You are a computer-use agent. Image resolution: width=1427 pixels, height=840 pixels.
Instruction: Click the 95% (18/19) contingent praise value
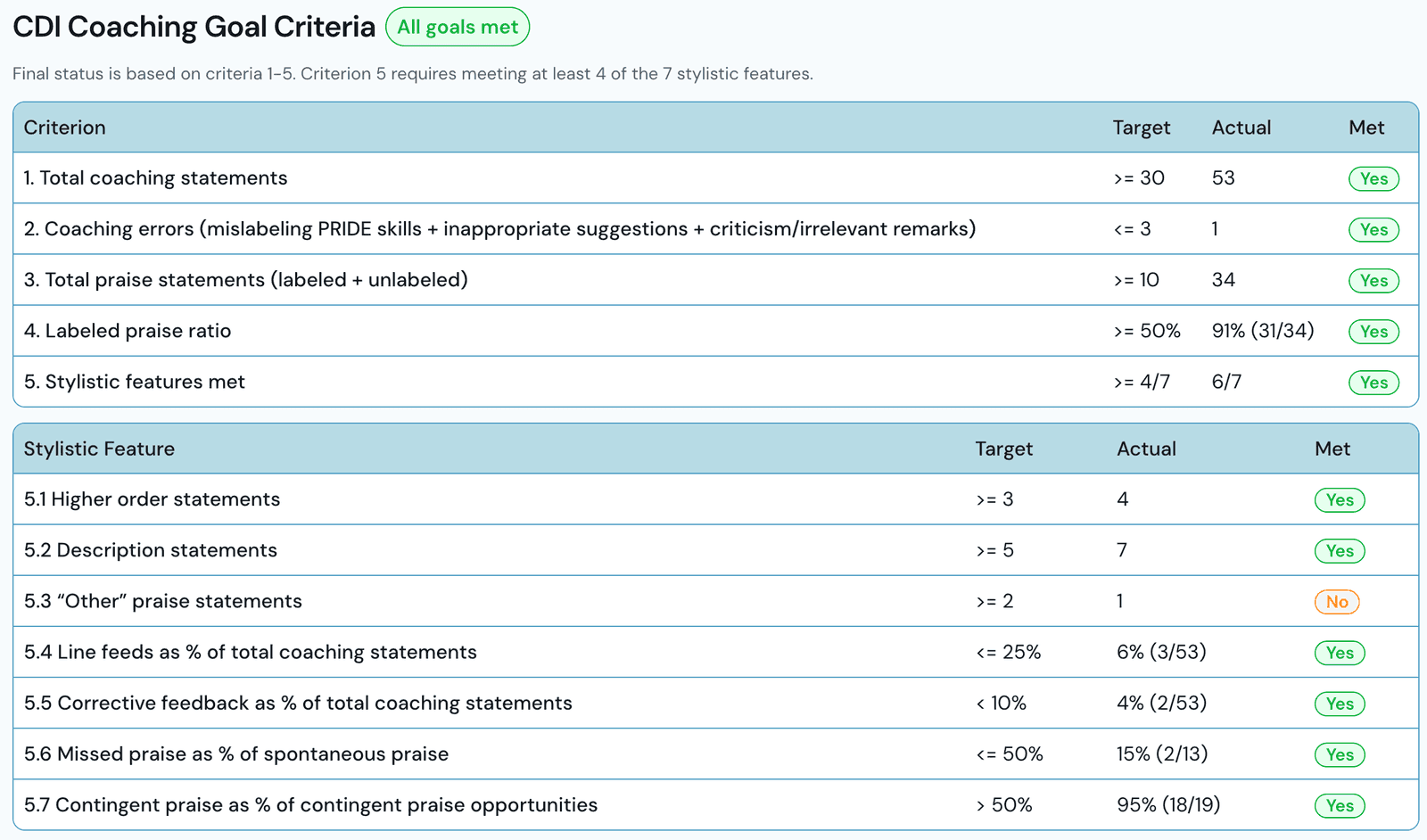click(1168, 805)
